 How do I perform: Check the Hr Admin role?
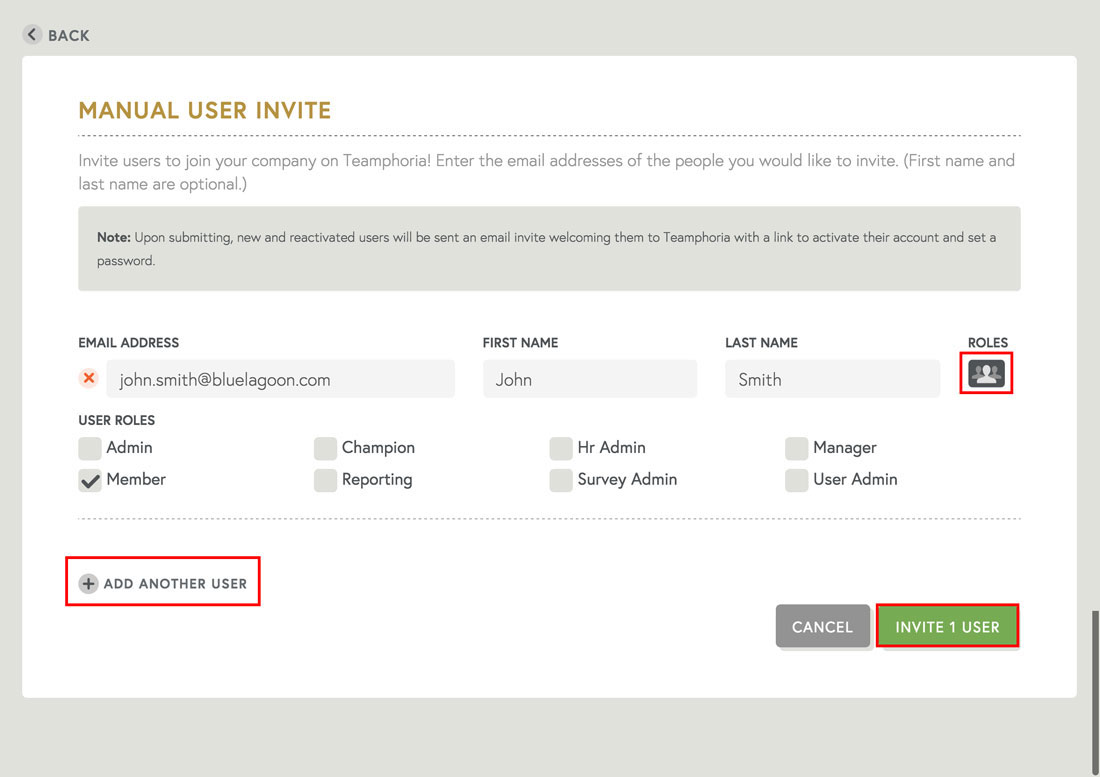click(561, 448)
